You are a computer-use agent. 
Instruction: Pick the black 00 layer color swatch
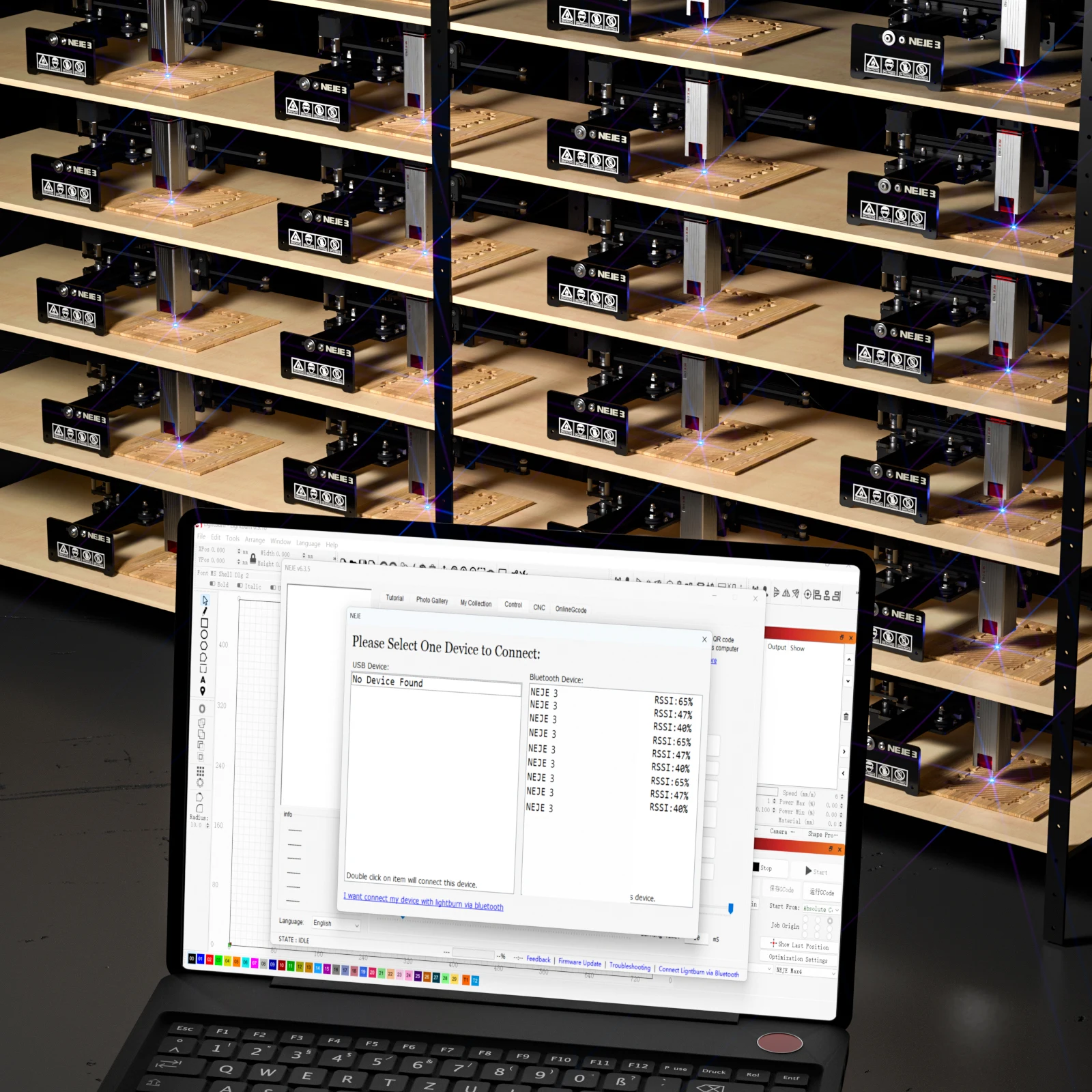click(x=192, y=958)
